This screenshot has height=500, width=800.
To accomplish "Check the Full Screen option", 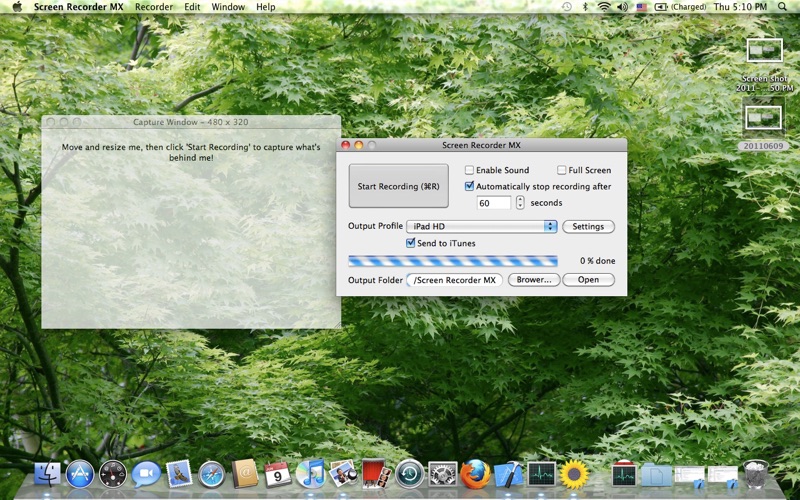I will tap(561, 170).
